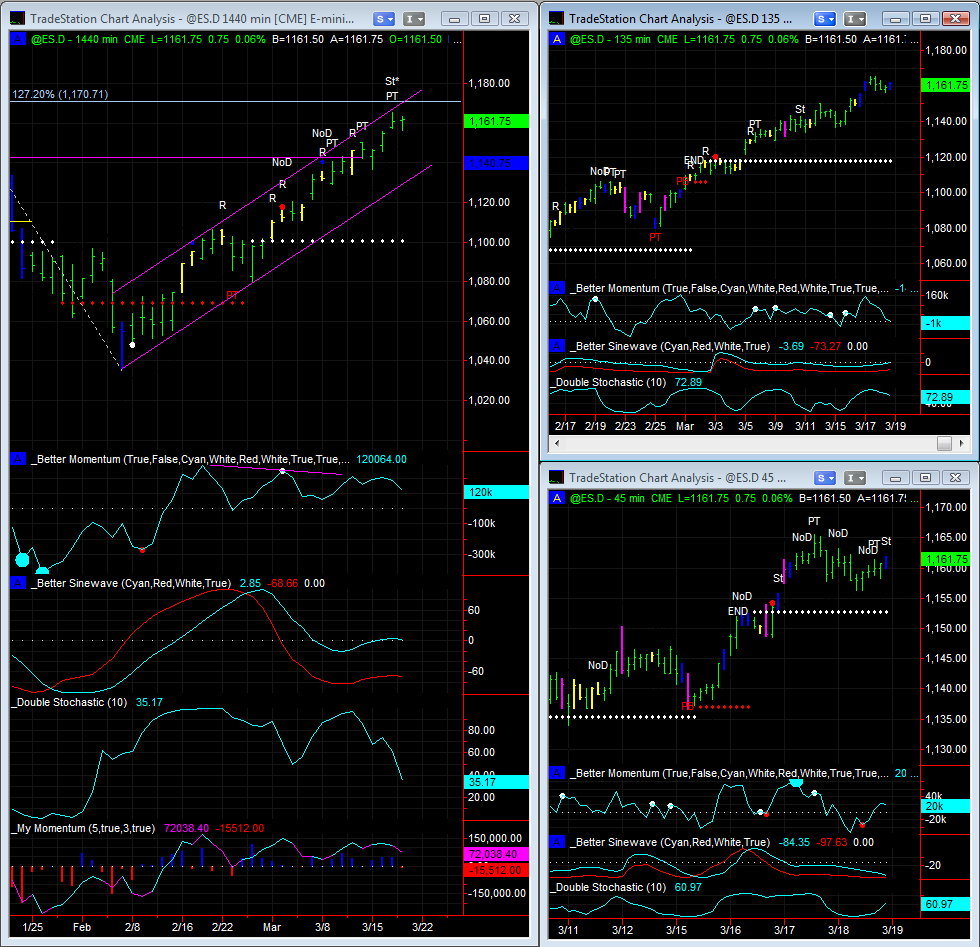
Task: Click the _Better Momentum label text in 135 min chart
Action: [x=729, y=288]
